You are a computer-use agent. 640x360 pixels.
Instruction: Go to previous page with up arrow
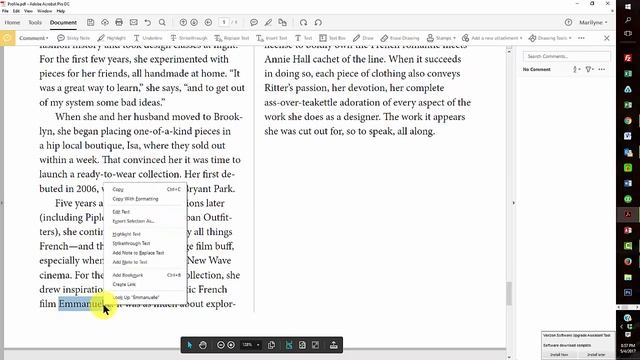coord(183,22)
